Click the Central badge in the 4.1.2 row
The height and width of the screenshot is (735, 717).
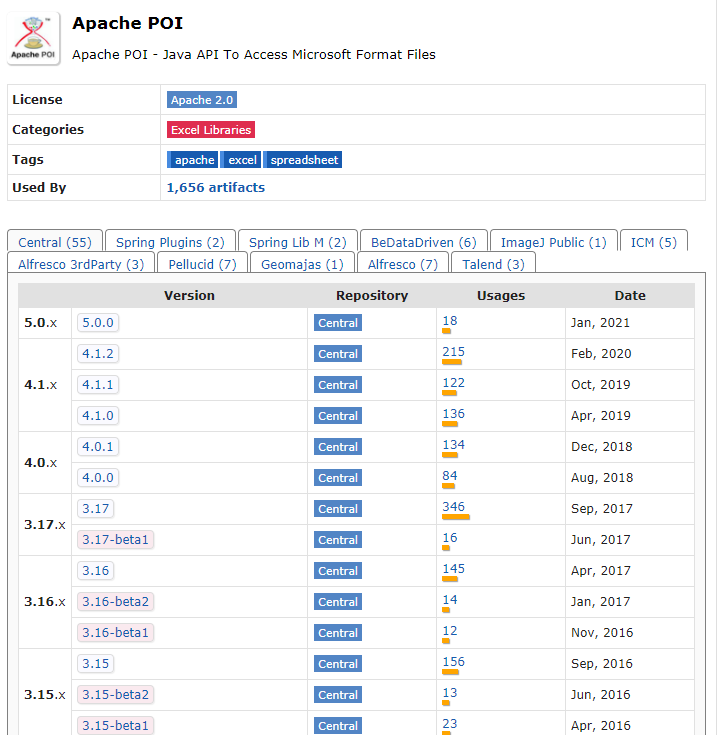pos(337,354)
